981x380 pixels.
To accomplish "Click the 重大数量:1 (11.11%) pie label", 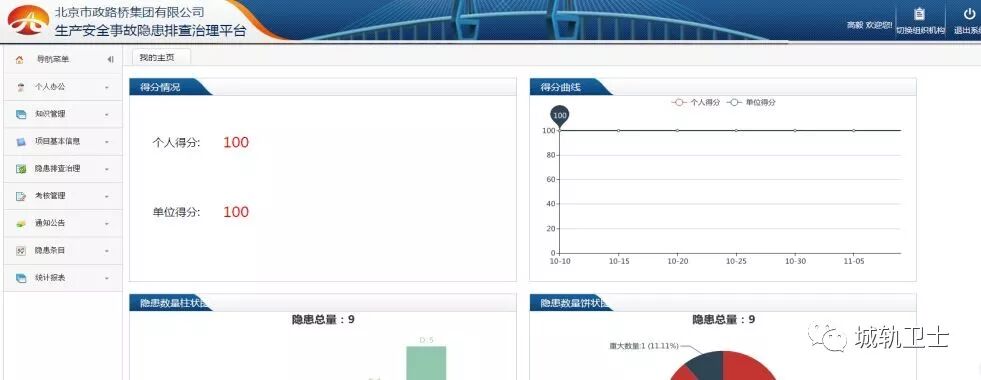I will 644,345.
